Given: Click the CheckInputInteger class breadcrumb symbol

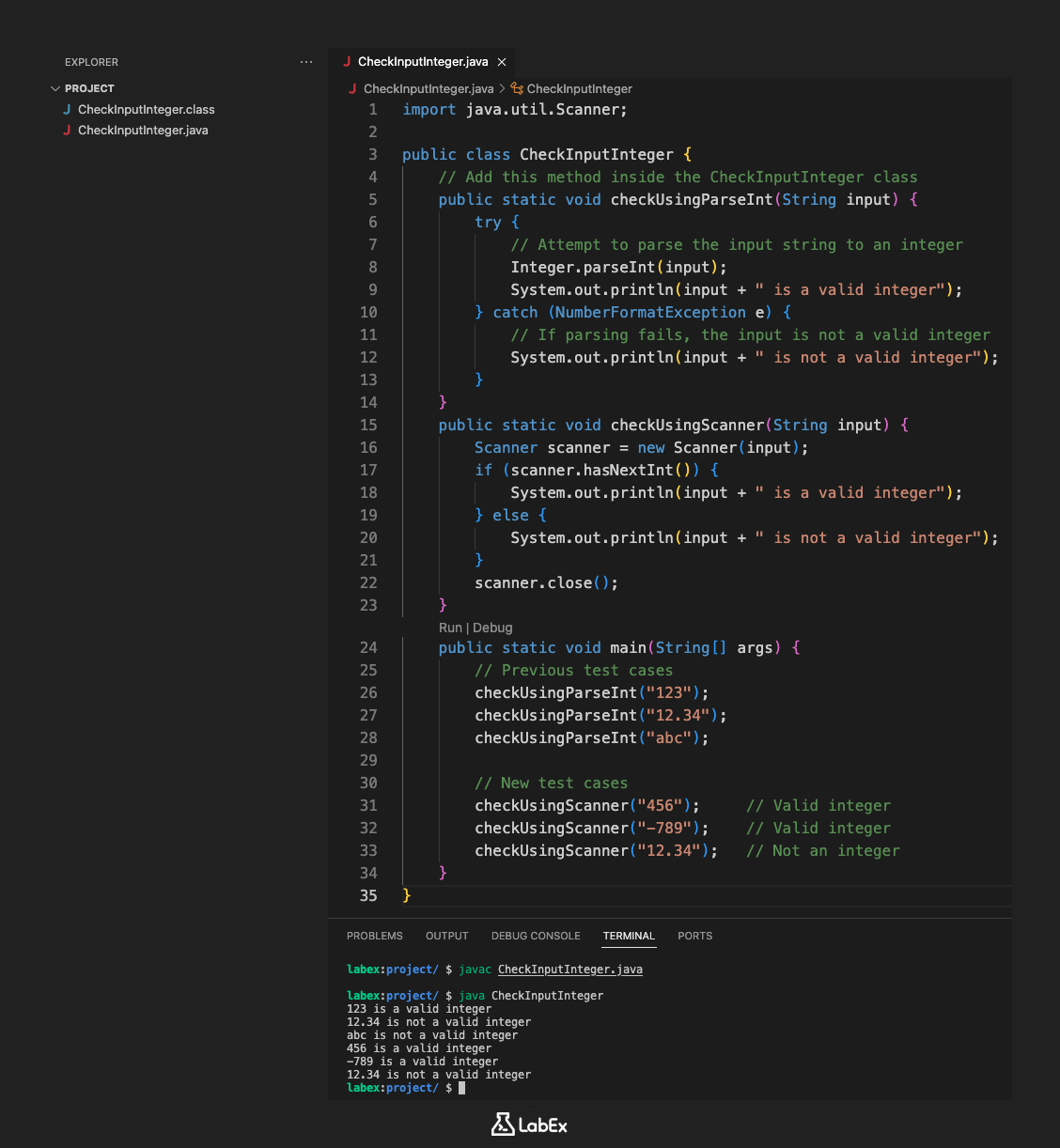Looking at the screenshot, I should [x=579, y=89].
